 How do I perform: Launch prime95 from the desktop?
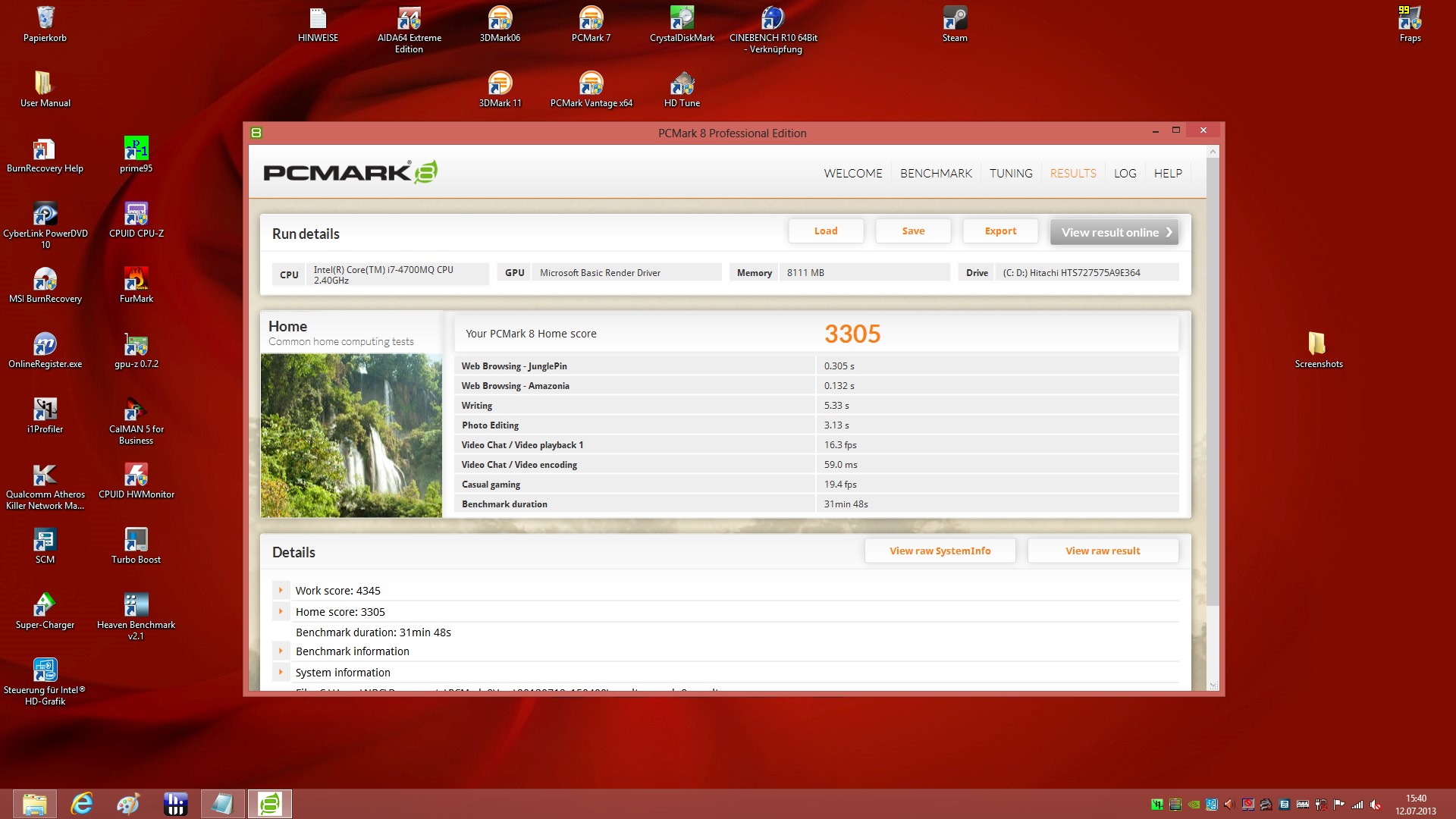point(136,155)
